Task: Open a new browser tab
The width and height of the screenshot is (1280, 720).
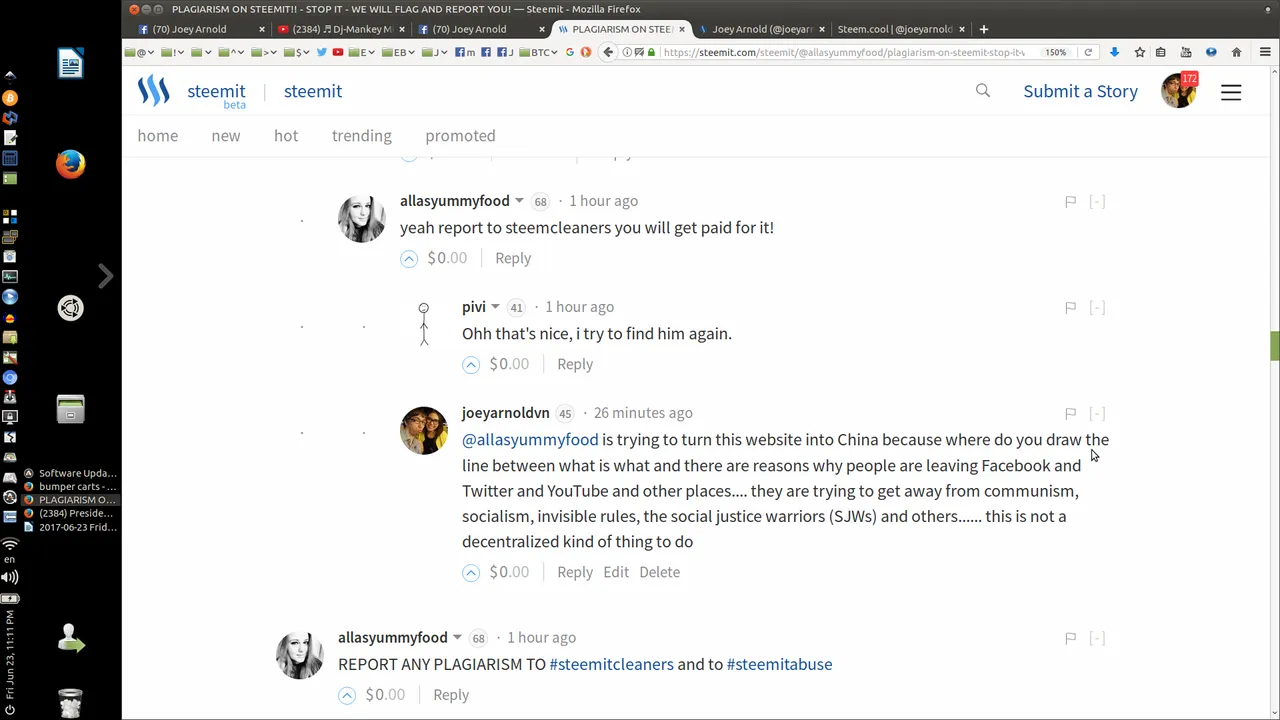Action: click(x=984, y=29)
